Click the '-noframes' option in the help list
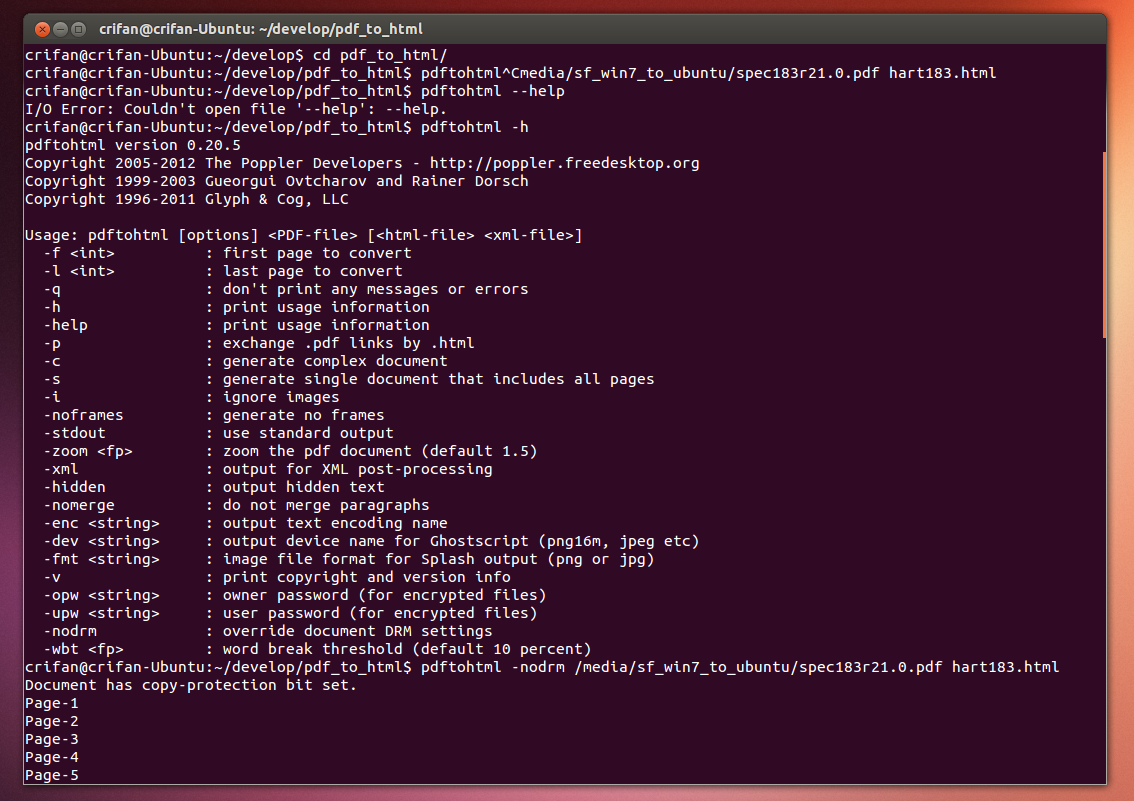The height and width of the screenshot is (801, 1134). pyautogui.click(x=84, y=415)
